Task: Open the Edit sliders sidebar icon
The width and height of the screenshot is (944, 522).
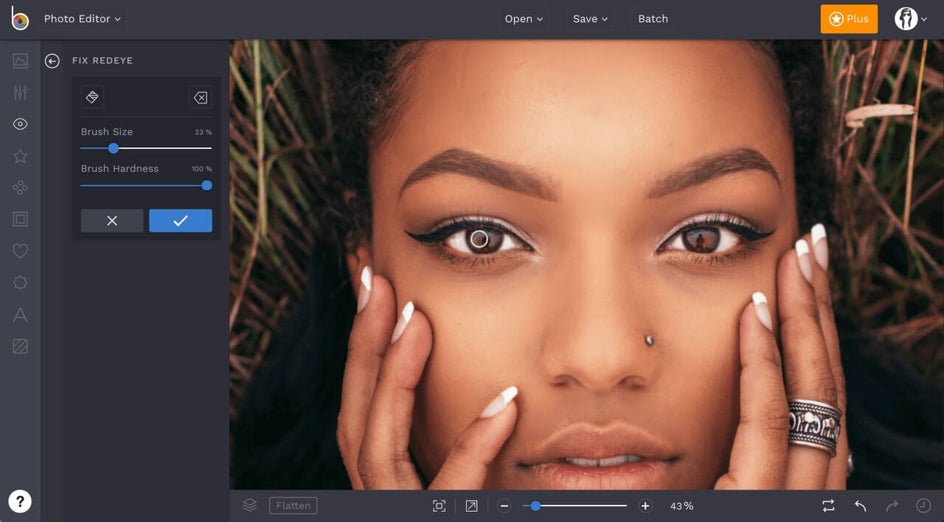Action: [20, 92]
